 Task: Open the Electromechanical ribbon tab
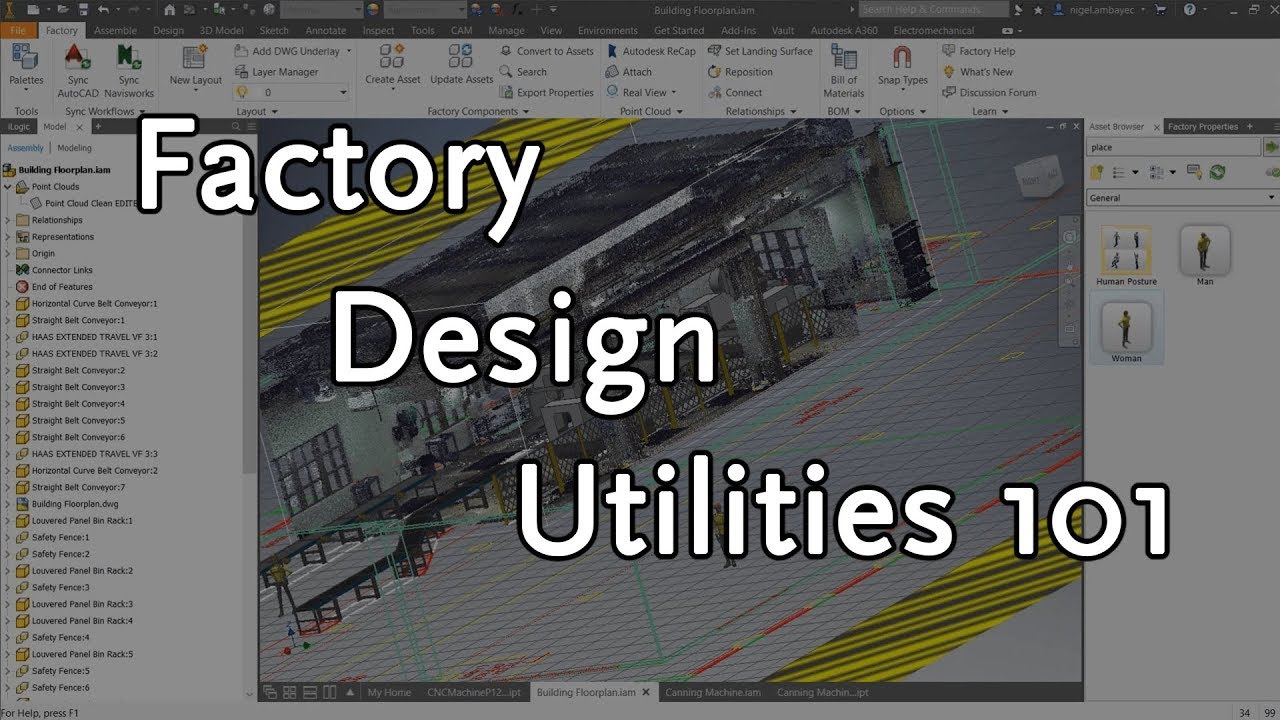click(x=933, y=31)
